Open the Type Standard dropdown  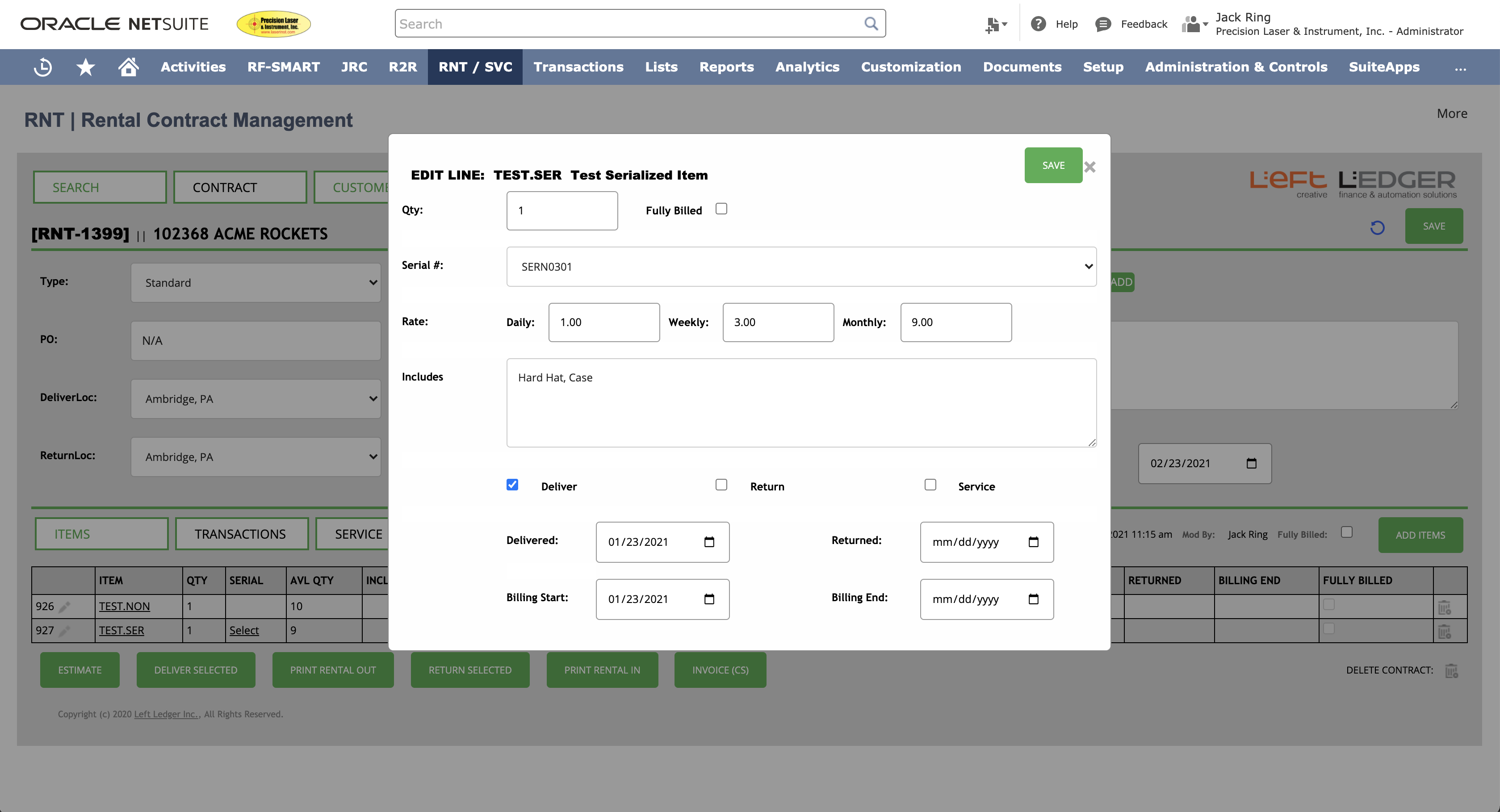(x=256, y=283)
